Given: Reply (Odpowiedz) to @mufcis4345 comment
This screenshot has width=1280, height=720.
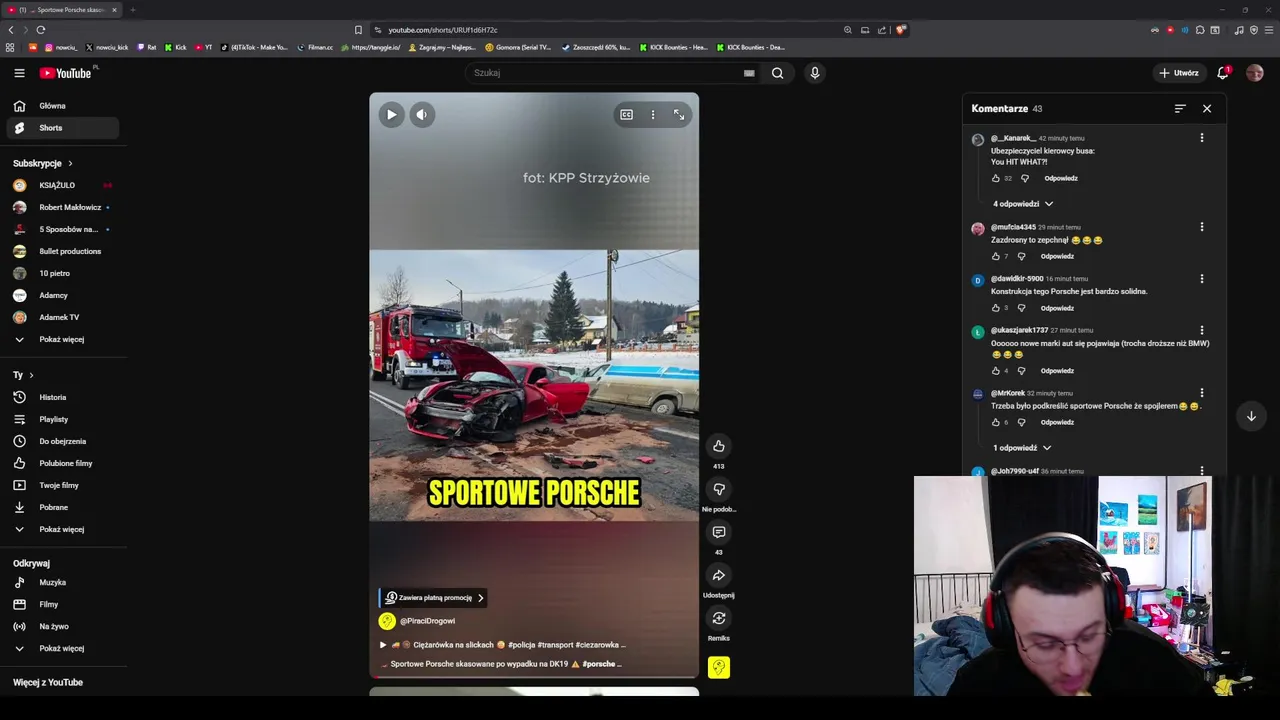Looking at the screenshot, I should [1057, 256].
